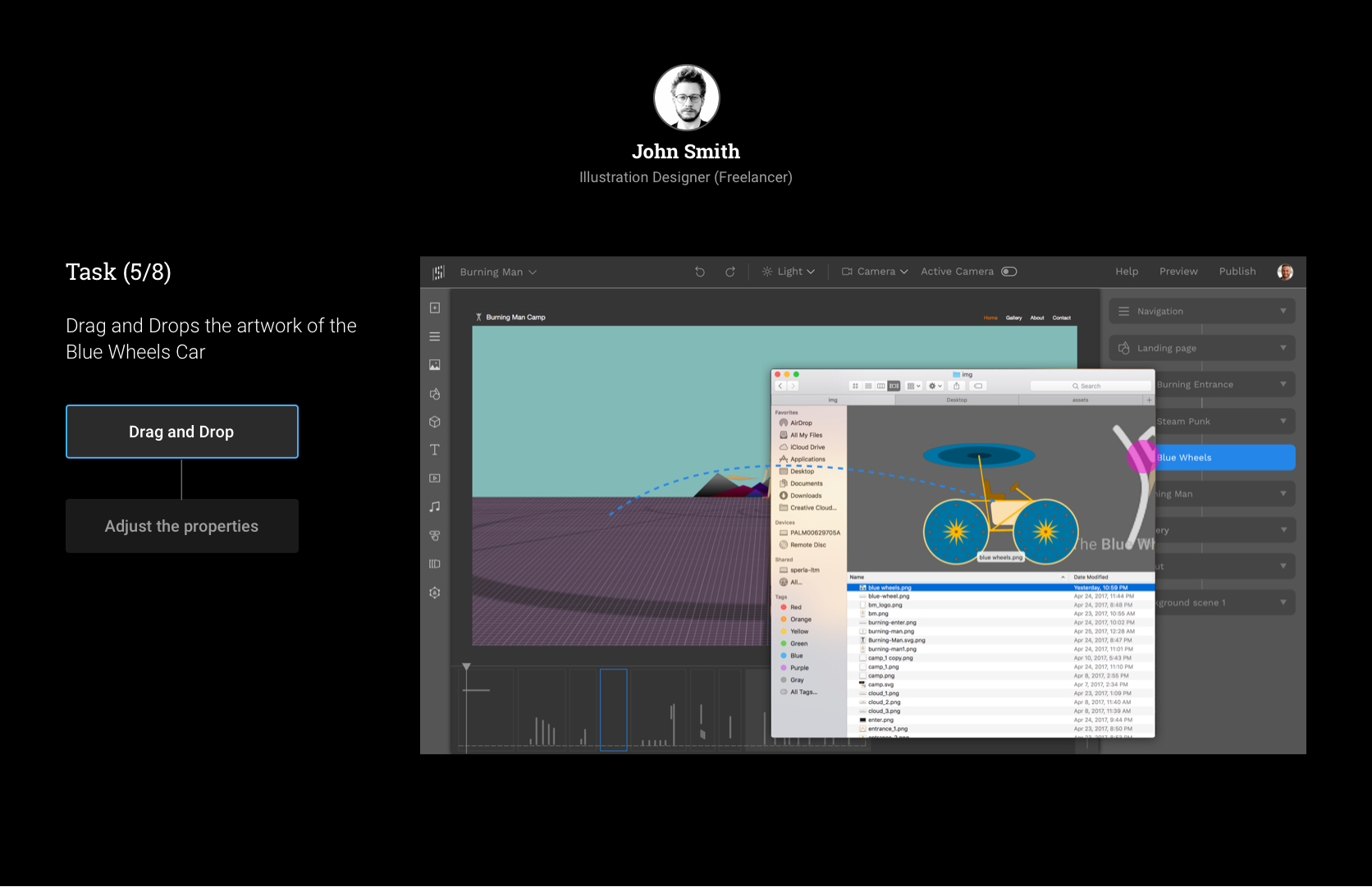The width and height of the screenshot is (1372, 887).
Task: Switch Finder to list view
Action: click(x=868, y=386)
